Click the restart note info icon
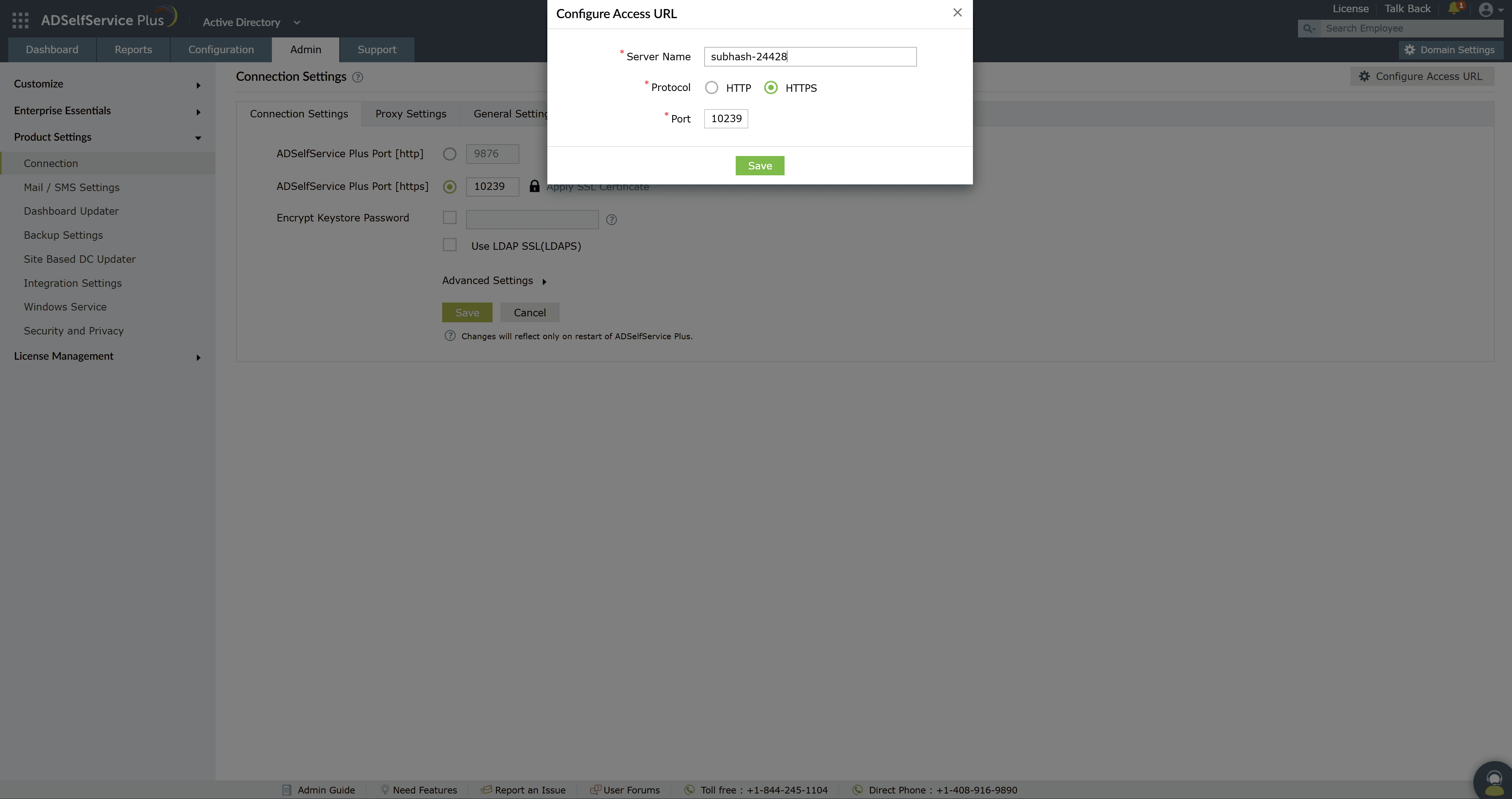The height and width of the screenshot is (799, 1512). pyautogui.click(x=450, y=336)
